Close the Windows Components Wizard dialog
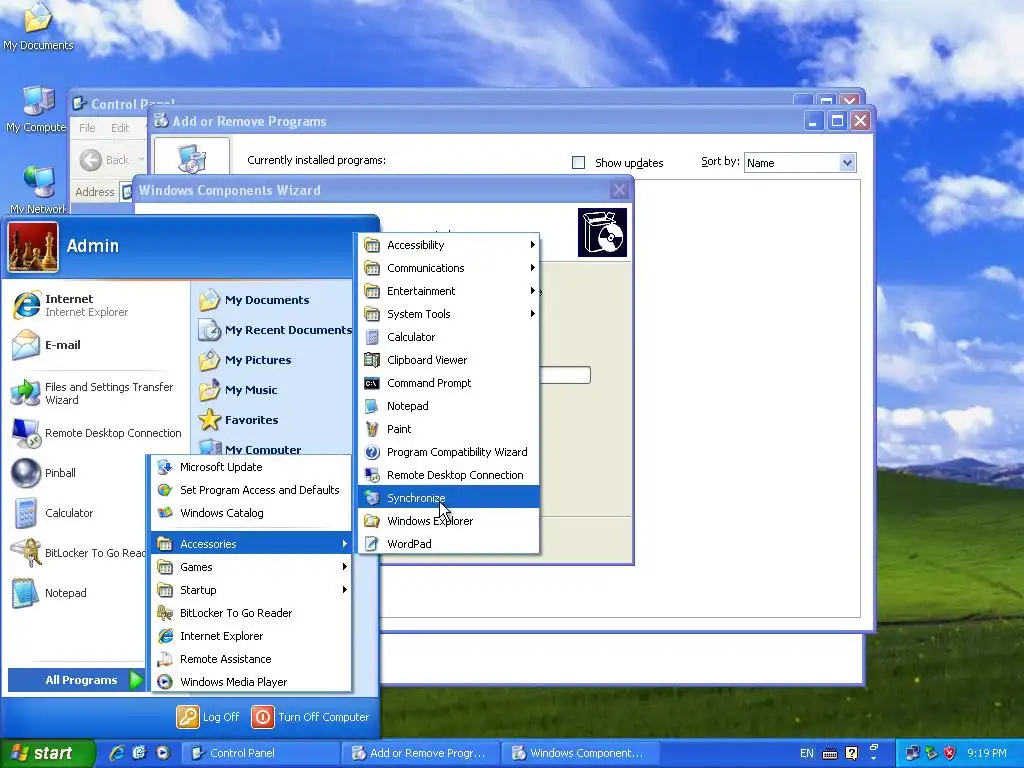Viewport: 1024px width, 768px height. click(x=619, y=190)
